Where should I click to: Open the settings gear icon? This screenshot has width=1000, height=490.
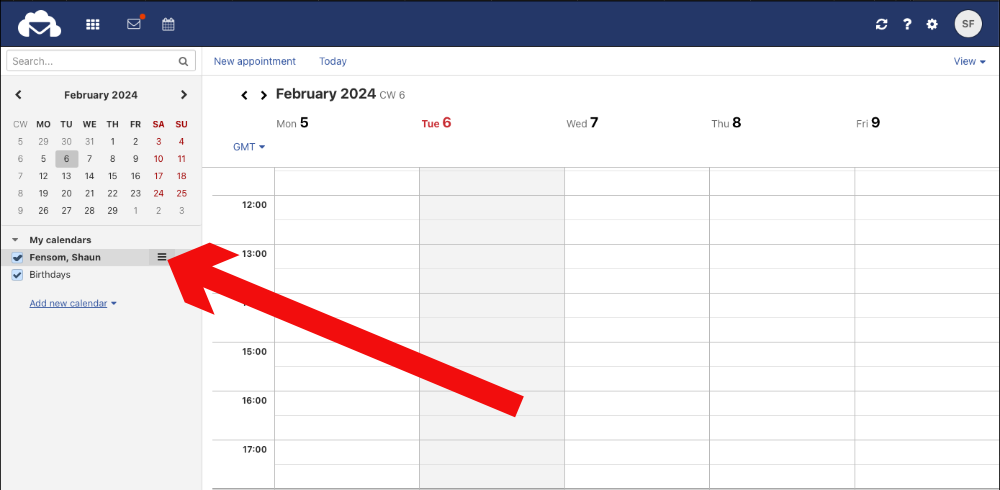tap(932, 24)
